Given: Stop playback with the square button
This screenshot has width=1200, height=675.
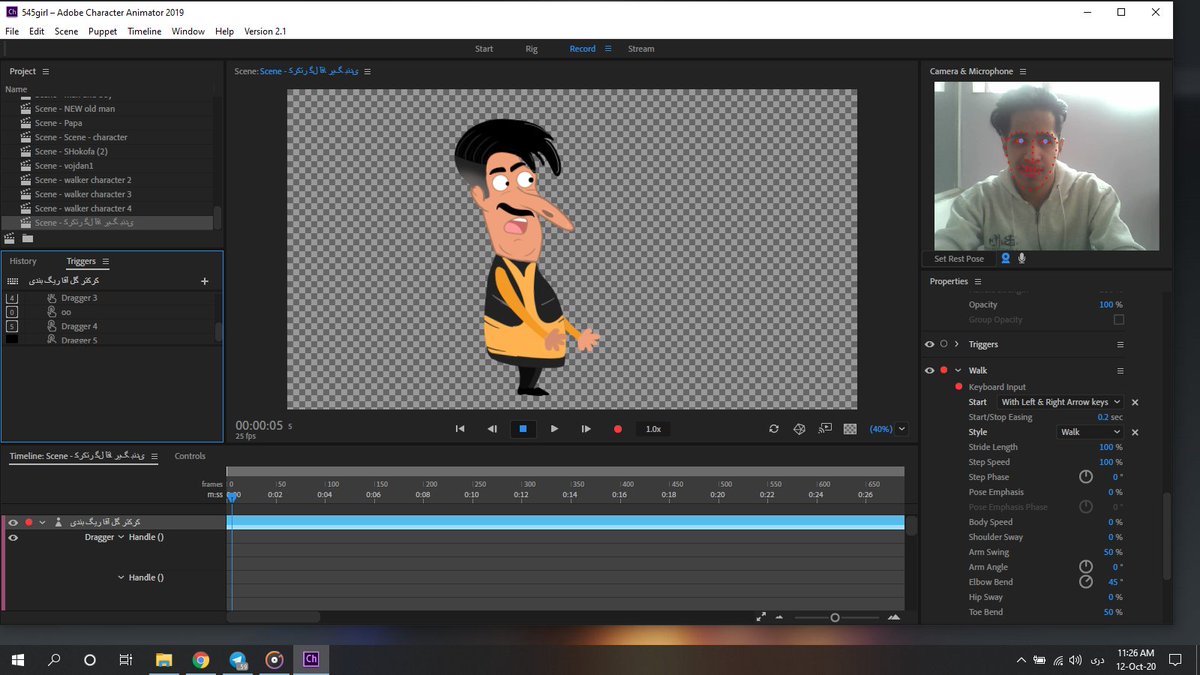Looking at the screenshot, I should [522, 429].
